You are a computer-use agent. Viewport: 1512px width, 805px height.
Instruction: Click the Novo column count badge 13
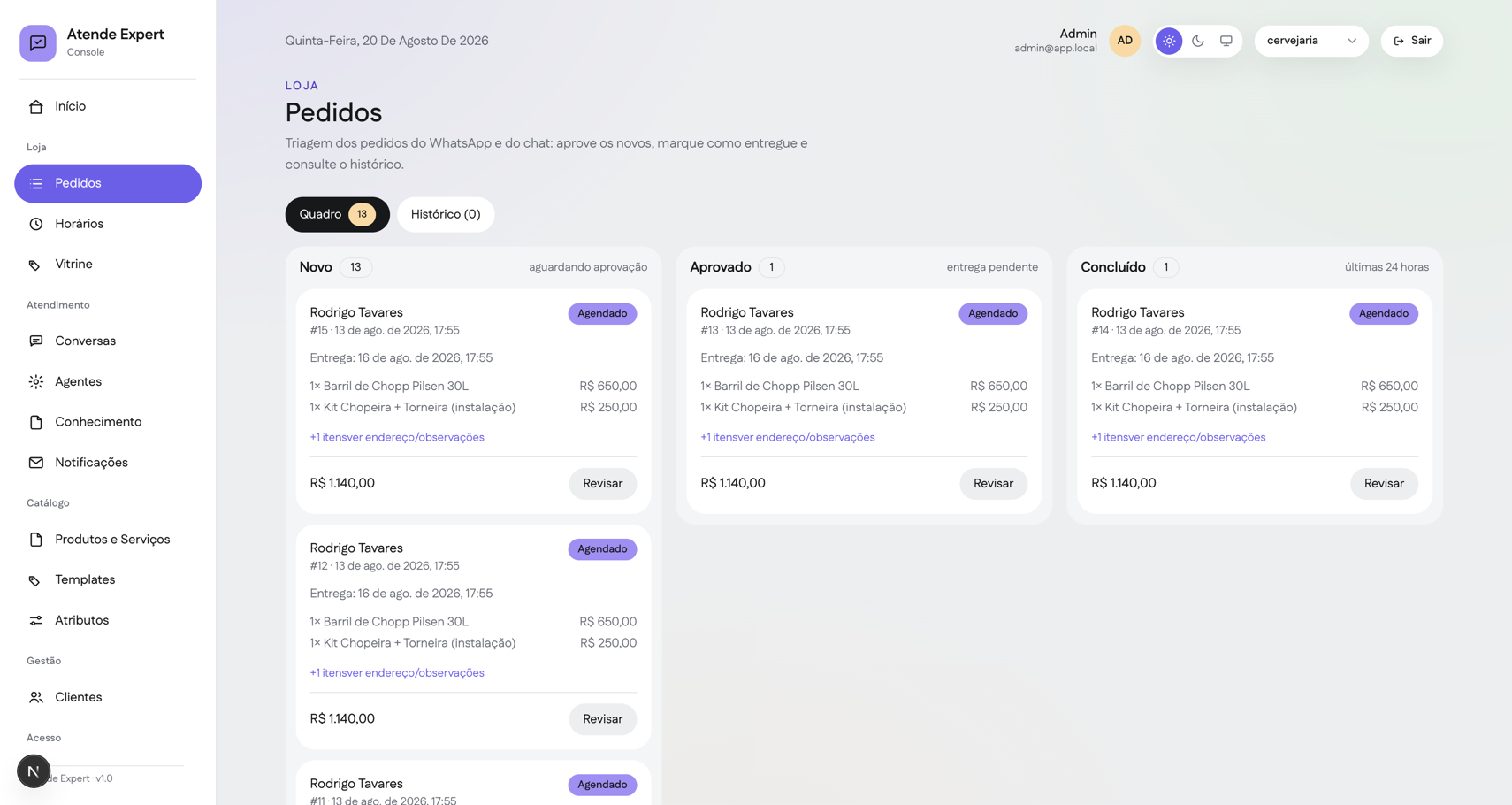pos(355,267)
